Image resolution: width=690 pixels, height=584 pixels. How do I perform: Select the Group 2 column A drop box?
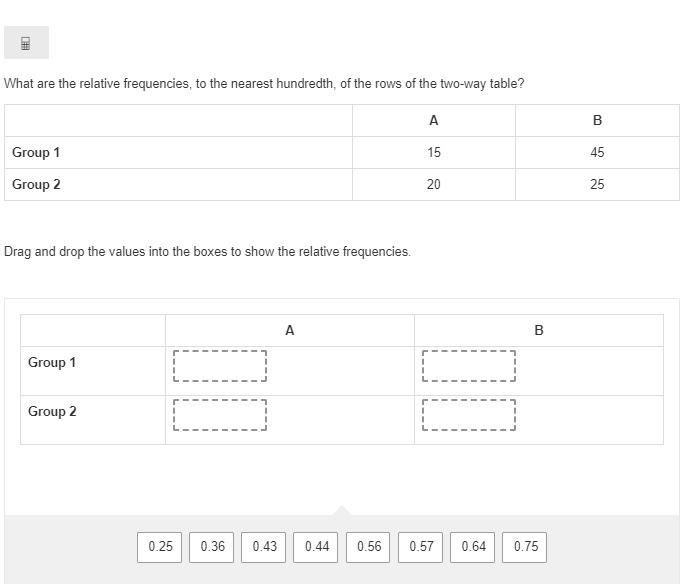coord(220,414)
